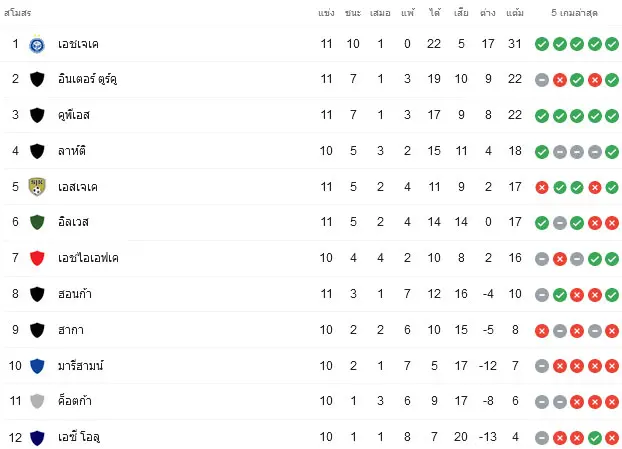This screenshot has width=622, height=449.
Task: Click the สโมสร club column header
Action: click(17, 13)
